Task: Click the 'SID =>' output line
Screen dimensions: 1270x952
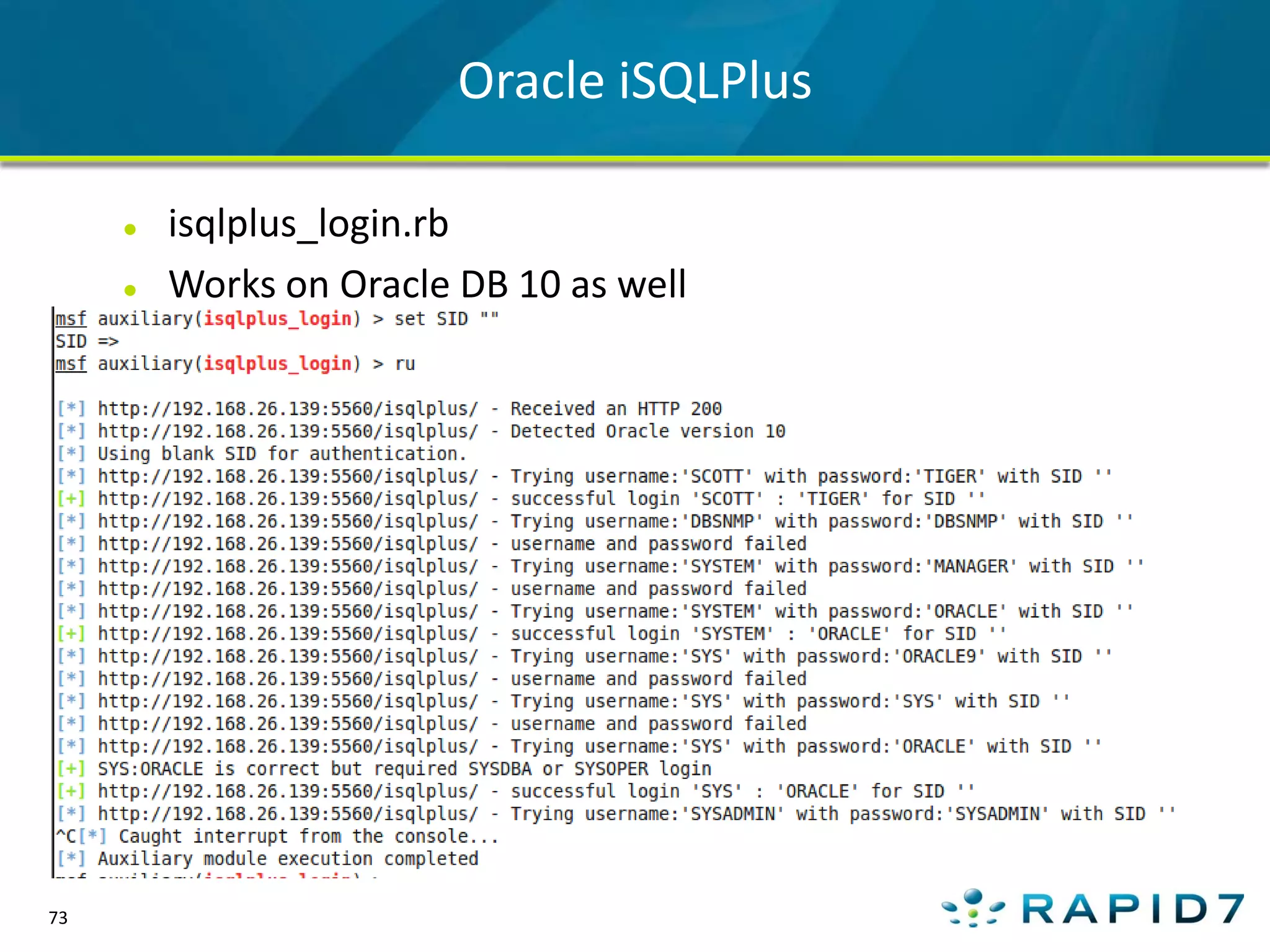Action: (x=87, y=342)
